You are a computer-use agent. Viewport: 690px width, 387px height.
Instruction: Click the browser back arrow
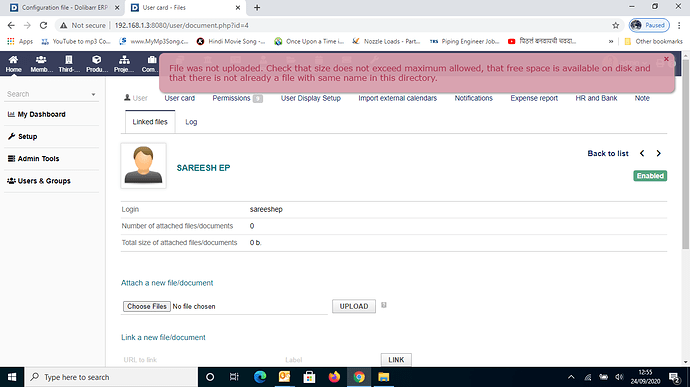pyautogui.click(x=11, y=26)
